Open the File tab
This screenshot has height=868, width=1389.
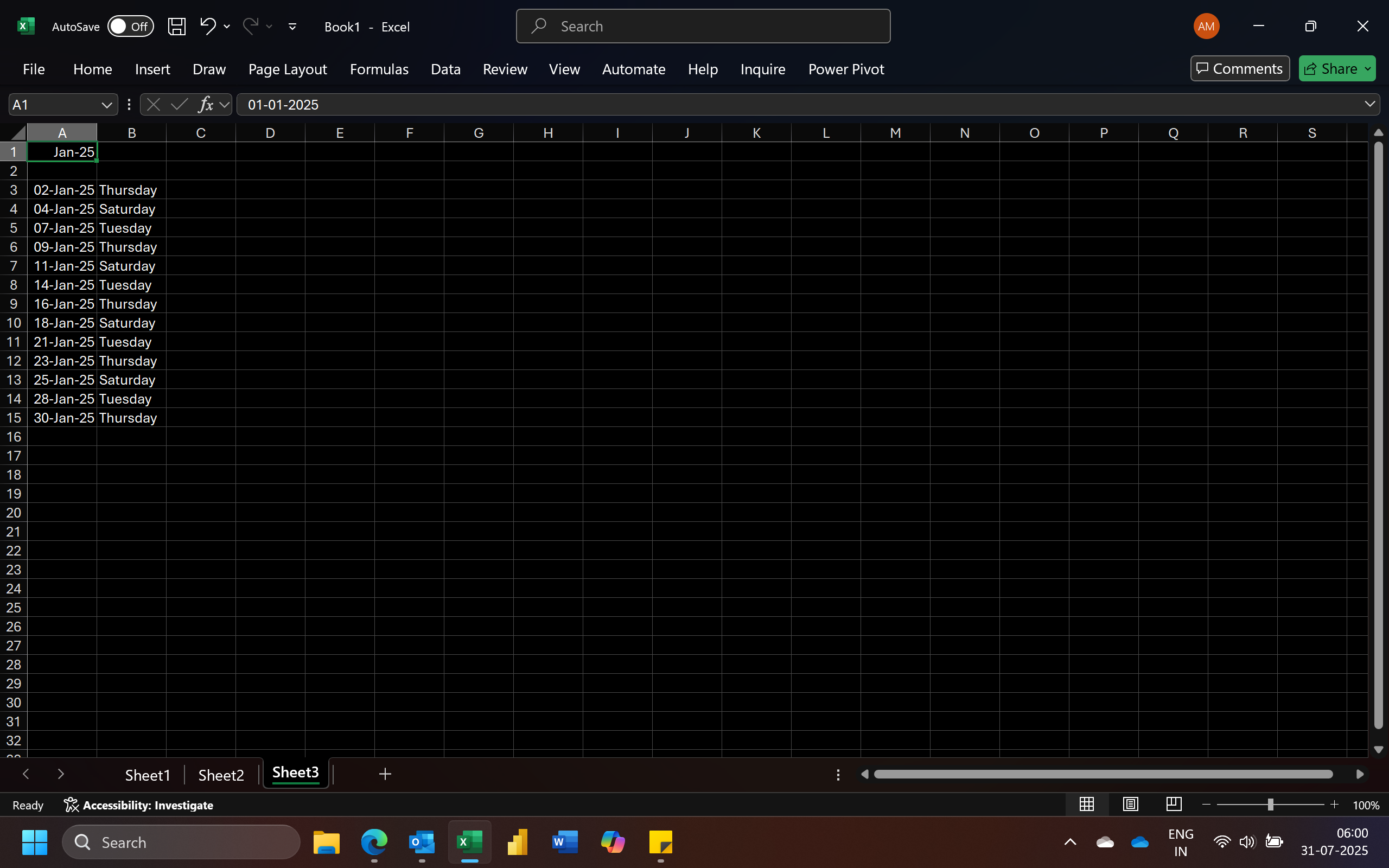point(34,69)
